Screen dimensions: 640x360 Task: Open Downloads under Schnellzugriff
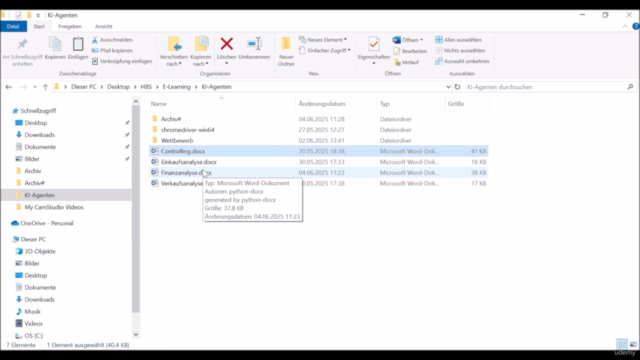click(39, 135)
